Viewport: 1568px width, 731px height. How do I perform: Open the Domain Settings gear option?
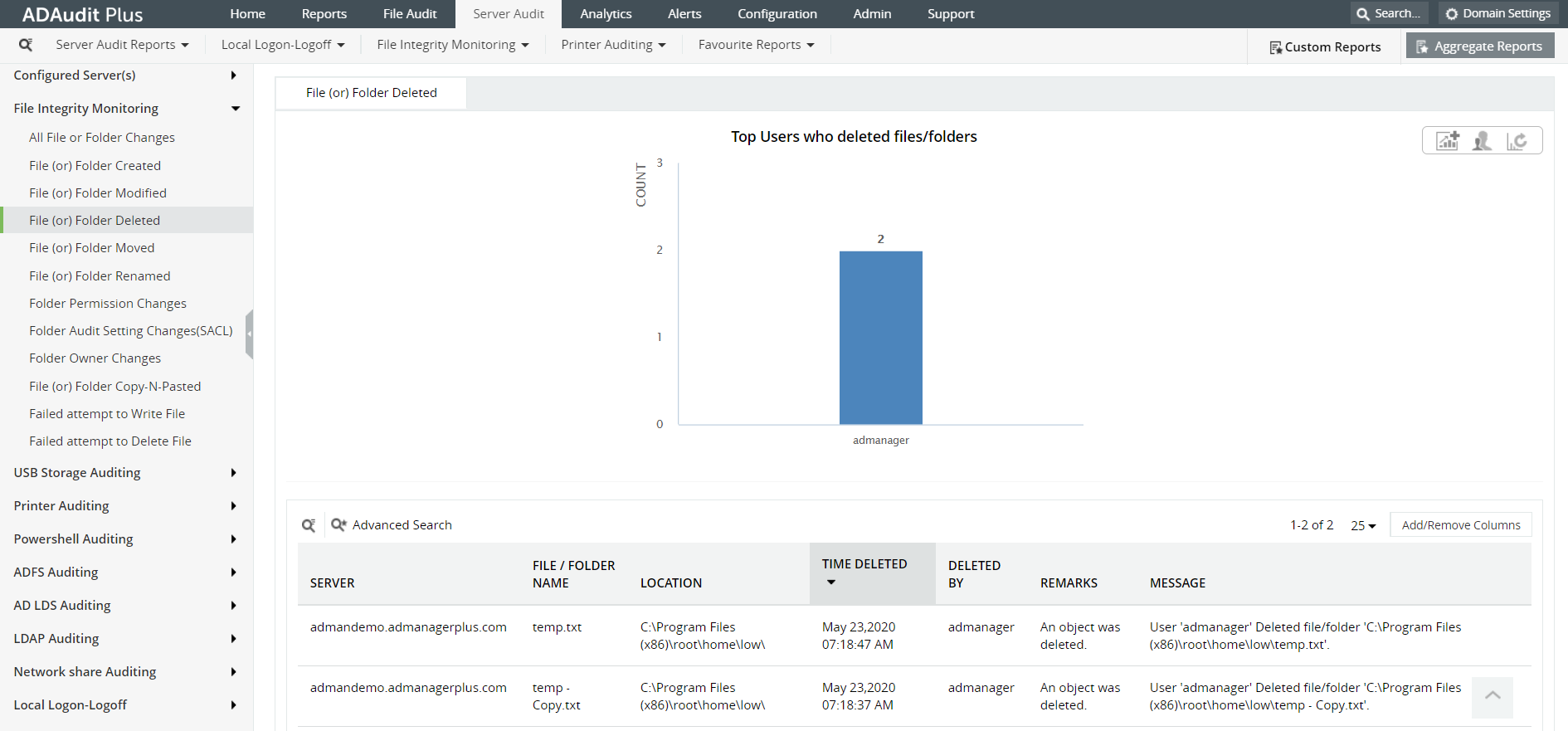pos(1497,13)
